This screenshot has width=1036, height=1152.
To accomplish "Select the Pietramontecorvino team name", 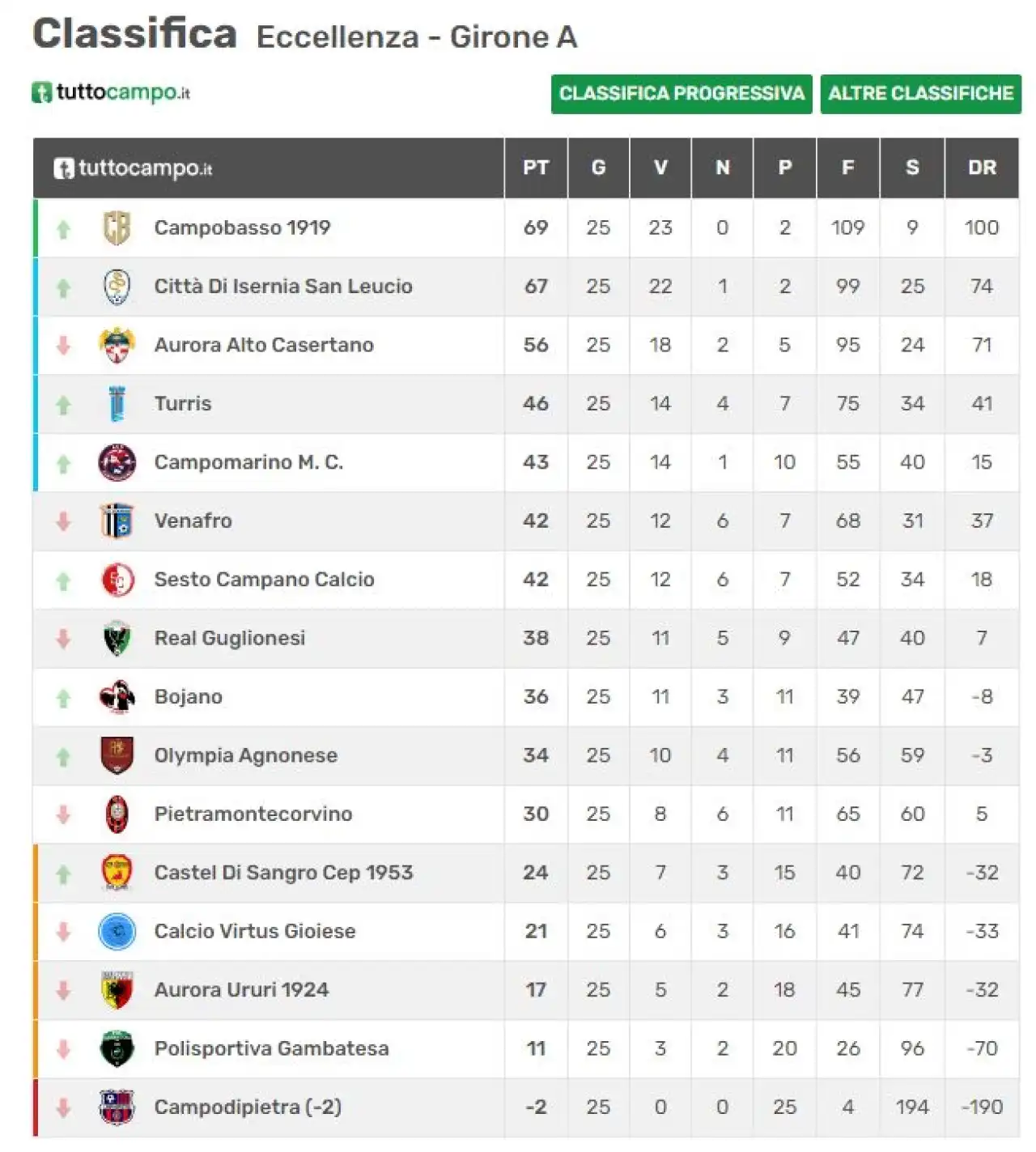I will (253, 814).
